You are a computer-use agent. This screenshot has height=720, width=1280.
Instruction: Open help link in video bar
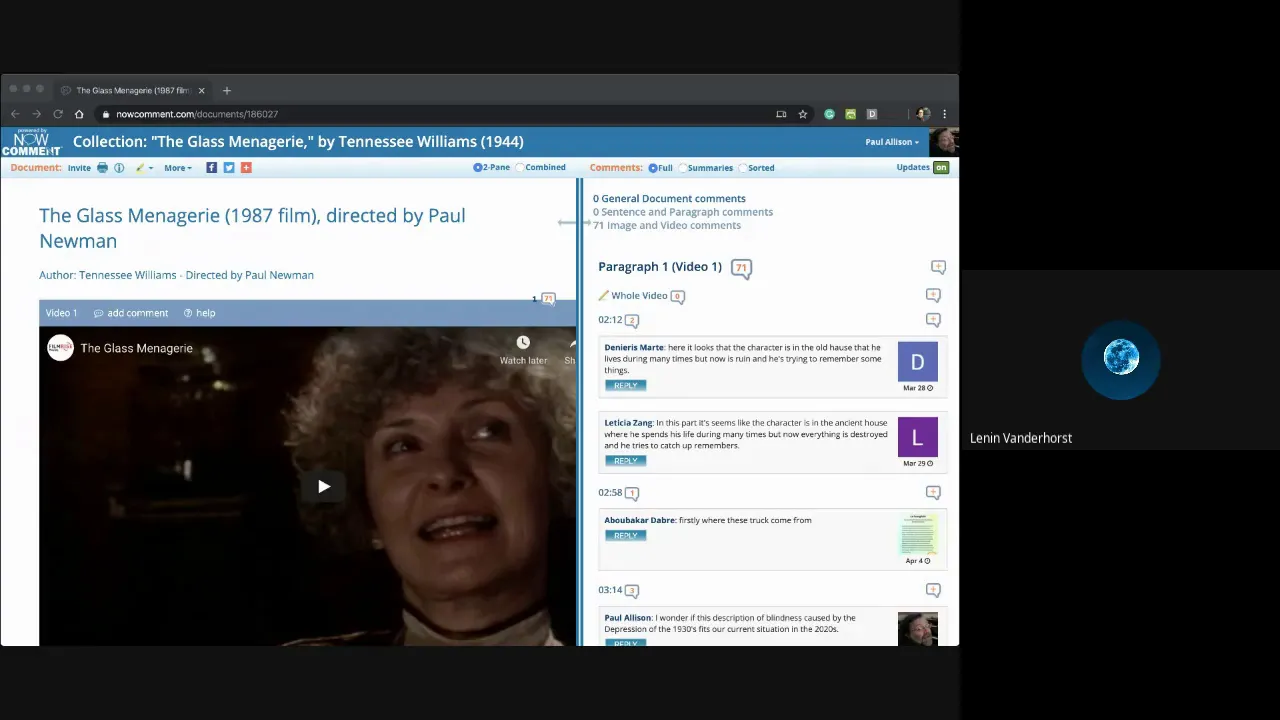tap(199, 313)
